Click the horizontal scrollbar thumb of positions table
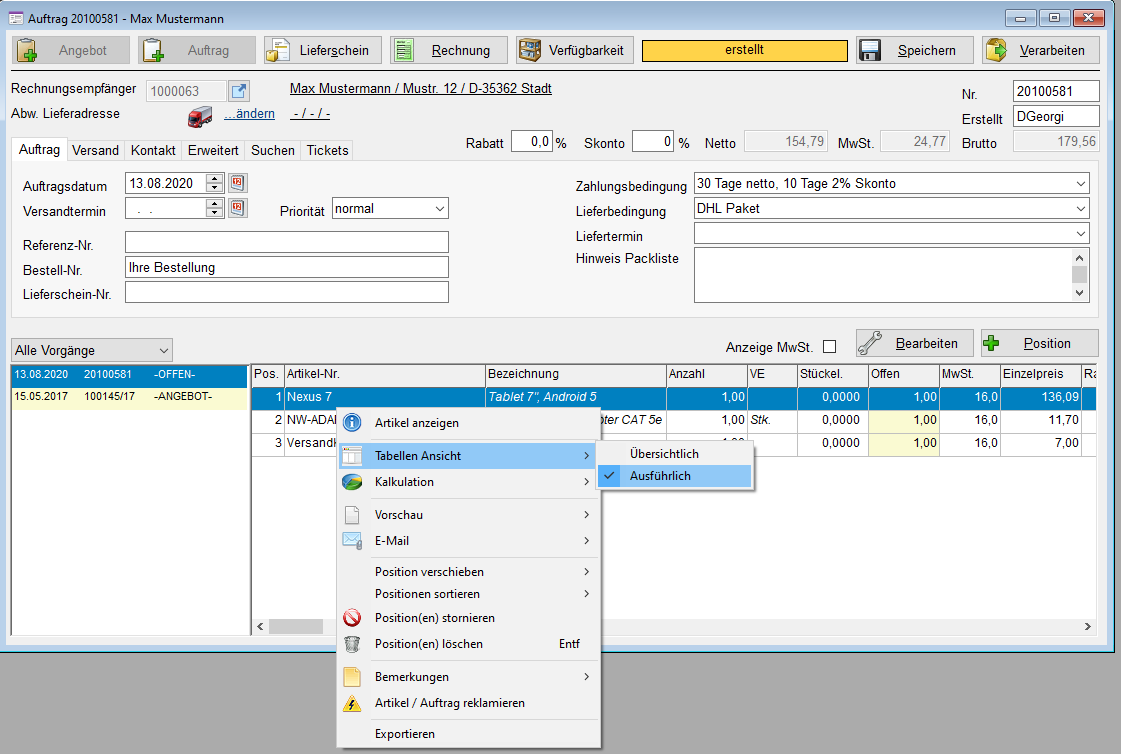1121x754 pixels. click(295, 627)
